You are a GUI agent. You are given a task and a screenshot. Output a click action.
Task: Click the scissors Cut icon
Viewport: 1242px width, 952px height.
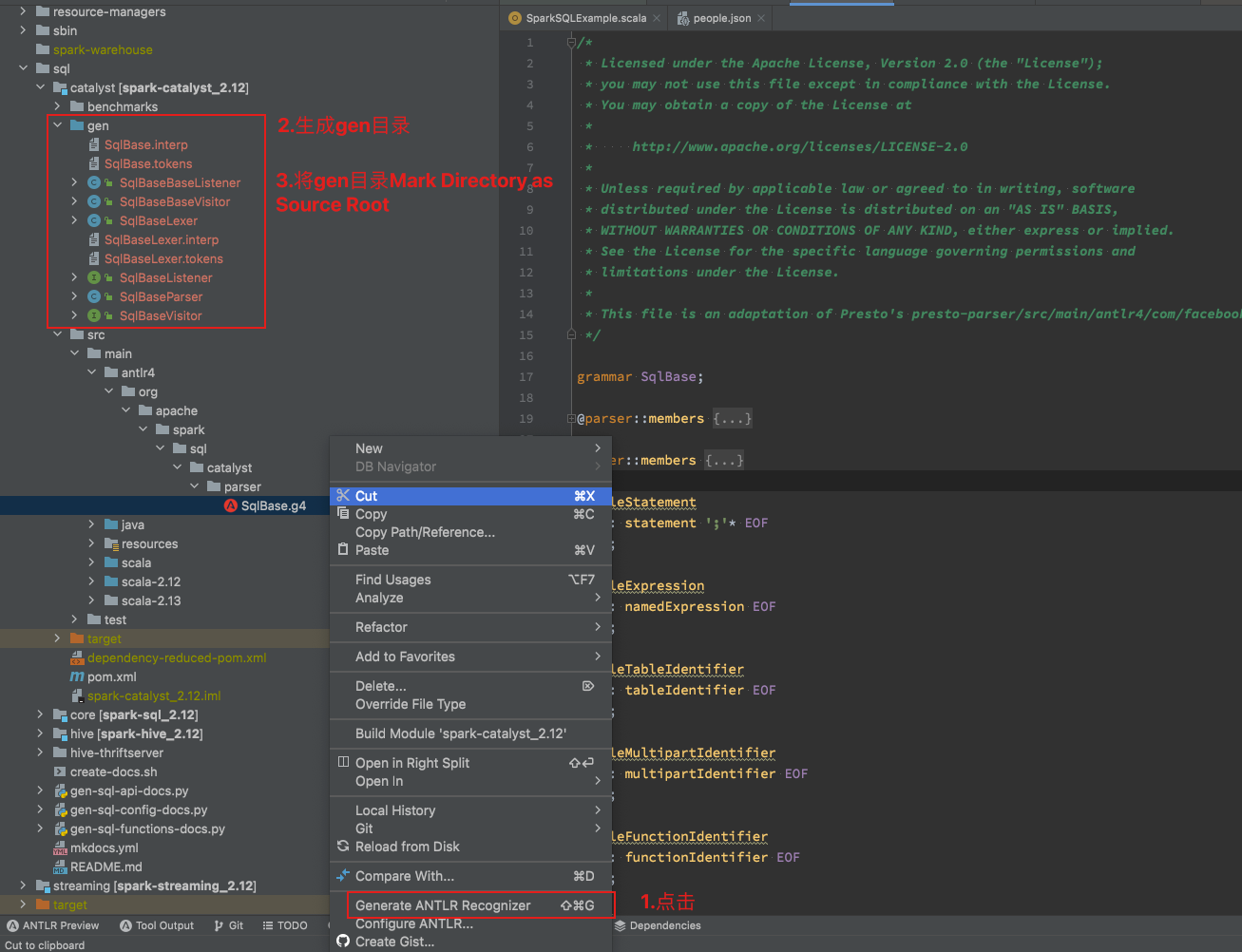(x=343, y=496)
